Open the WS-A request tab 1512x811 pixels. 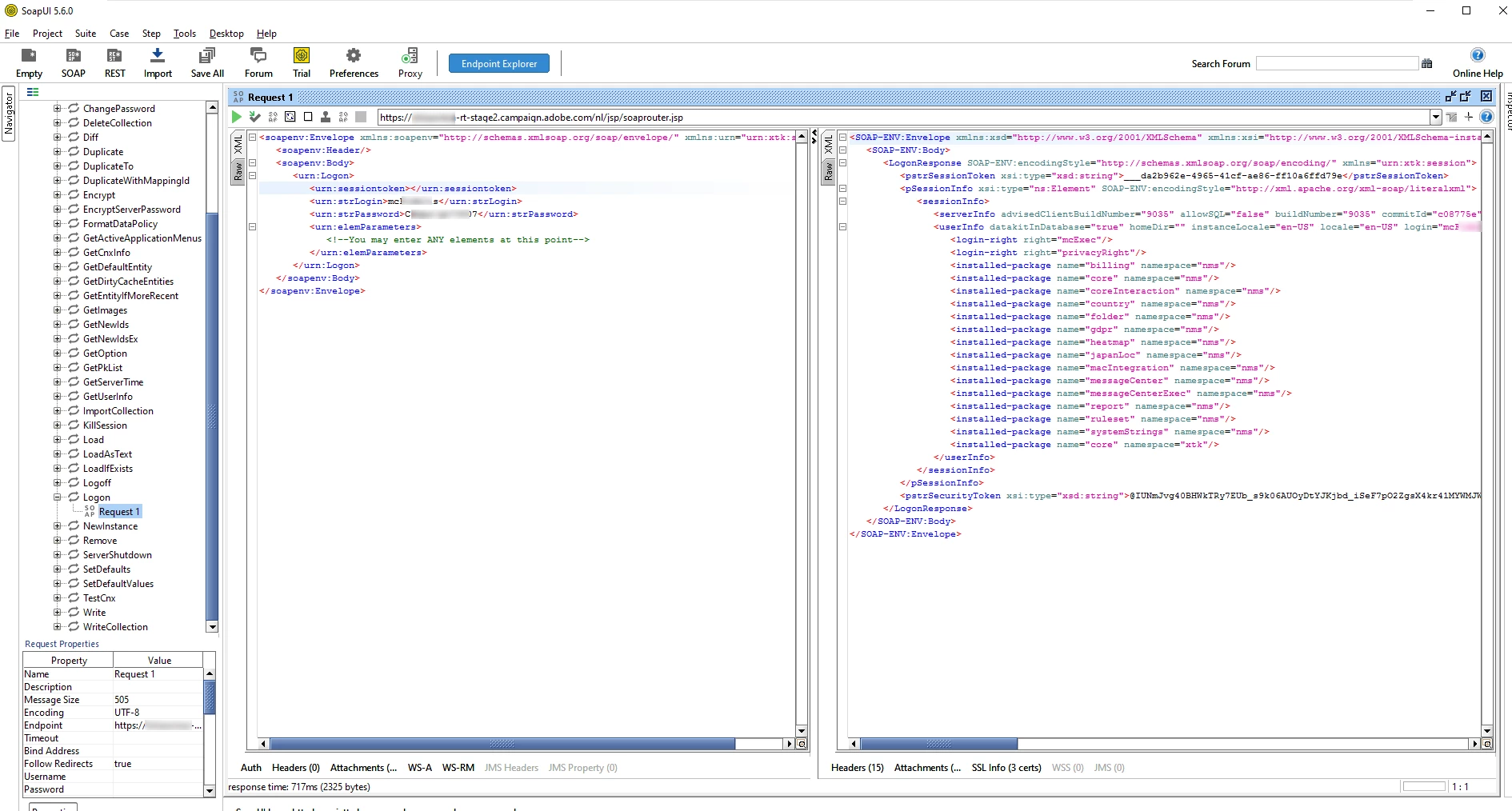(420, 768)
